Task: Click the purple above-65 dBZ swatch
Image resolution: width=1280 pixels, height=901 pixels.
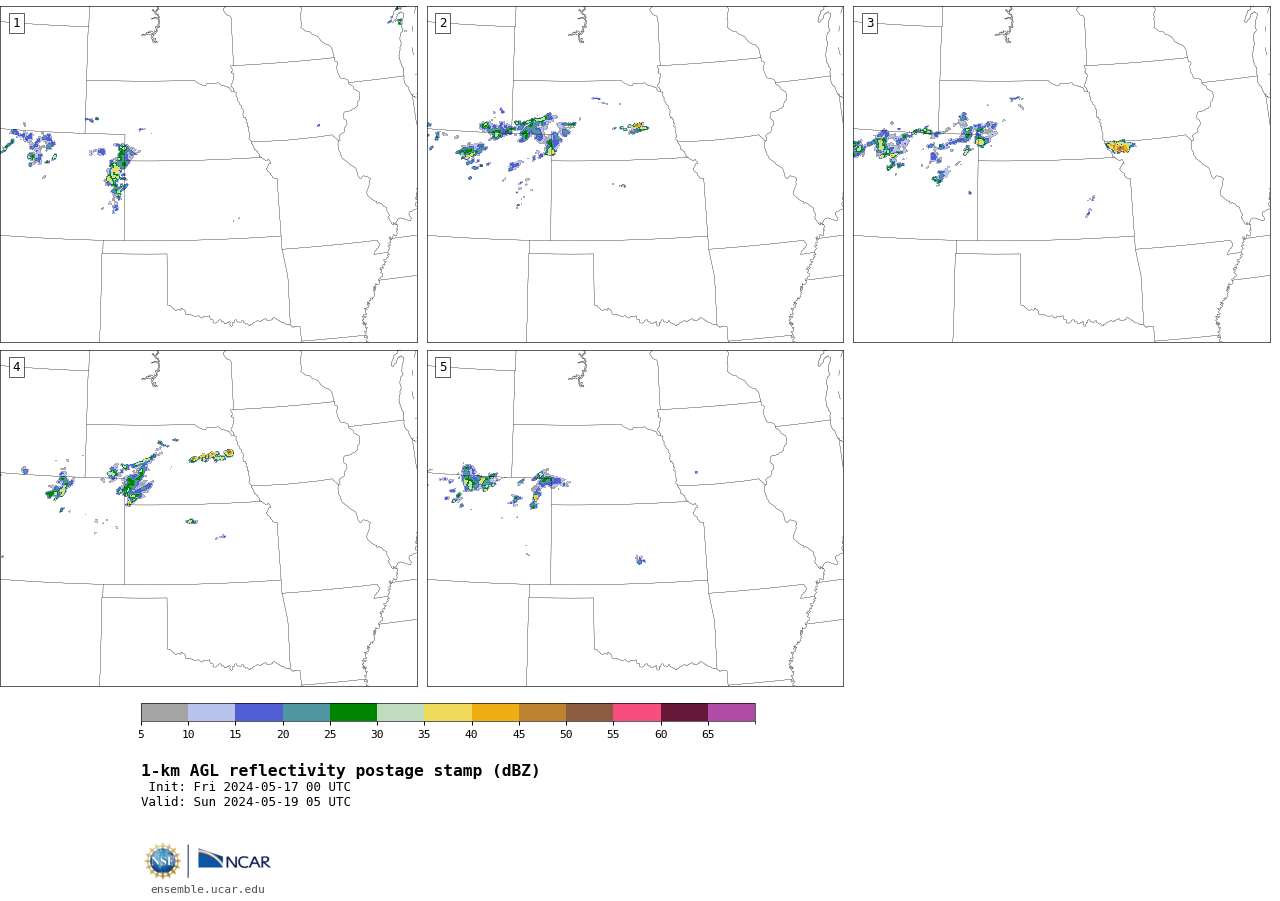Action: coord(731,713)
